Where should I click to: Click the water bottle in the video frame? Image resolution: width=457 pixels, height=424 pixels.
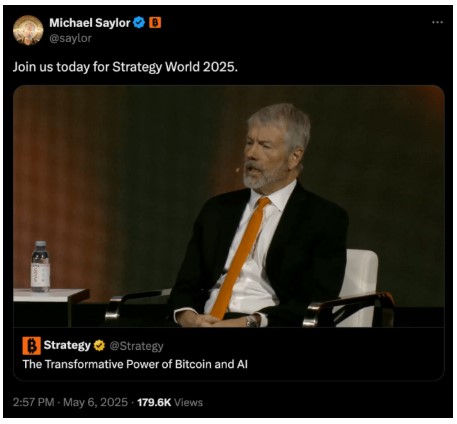pyautogui.click(x=40, y=266)
